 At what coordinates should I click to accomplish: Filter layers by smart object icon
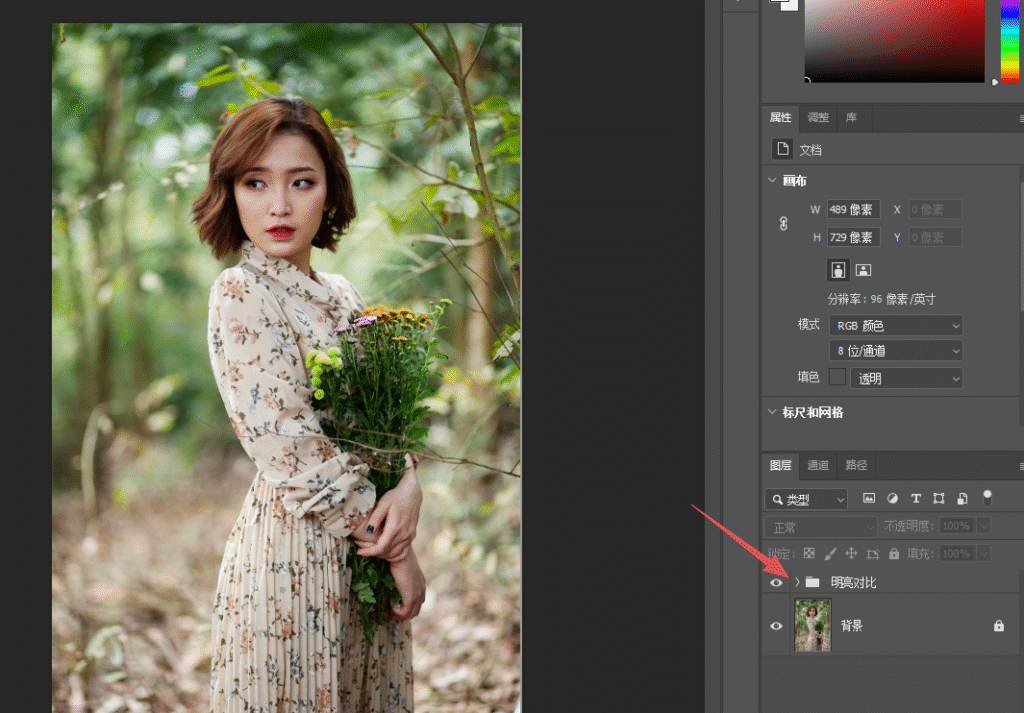click(962, 498)
